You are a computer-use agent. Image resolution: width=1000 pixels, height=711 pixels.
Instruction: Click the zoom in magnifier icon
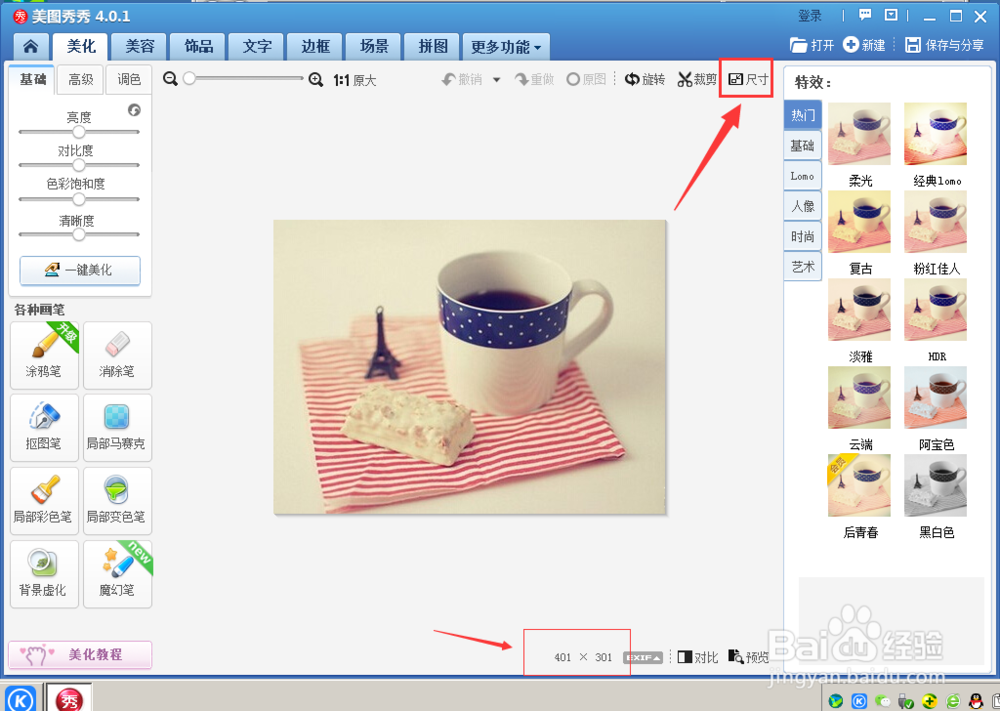tap(316, 79)
